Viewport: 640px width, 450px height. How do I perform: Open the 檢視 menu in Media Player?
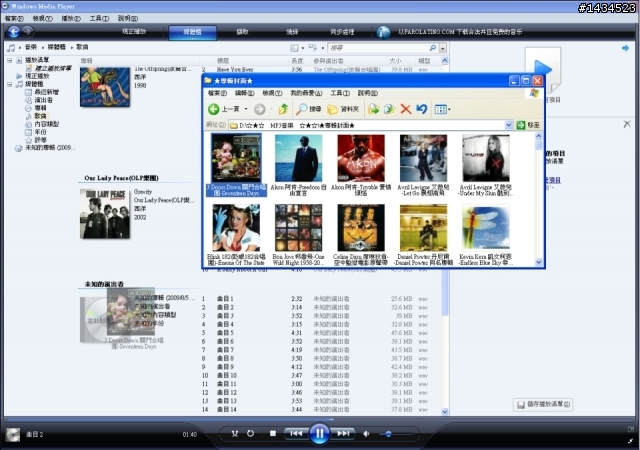42,18
